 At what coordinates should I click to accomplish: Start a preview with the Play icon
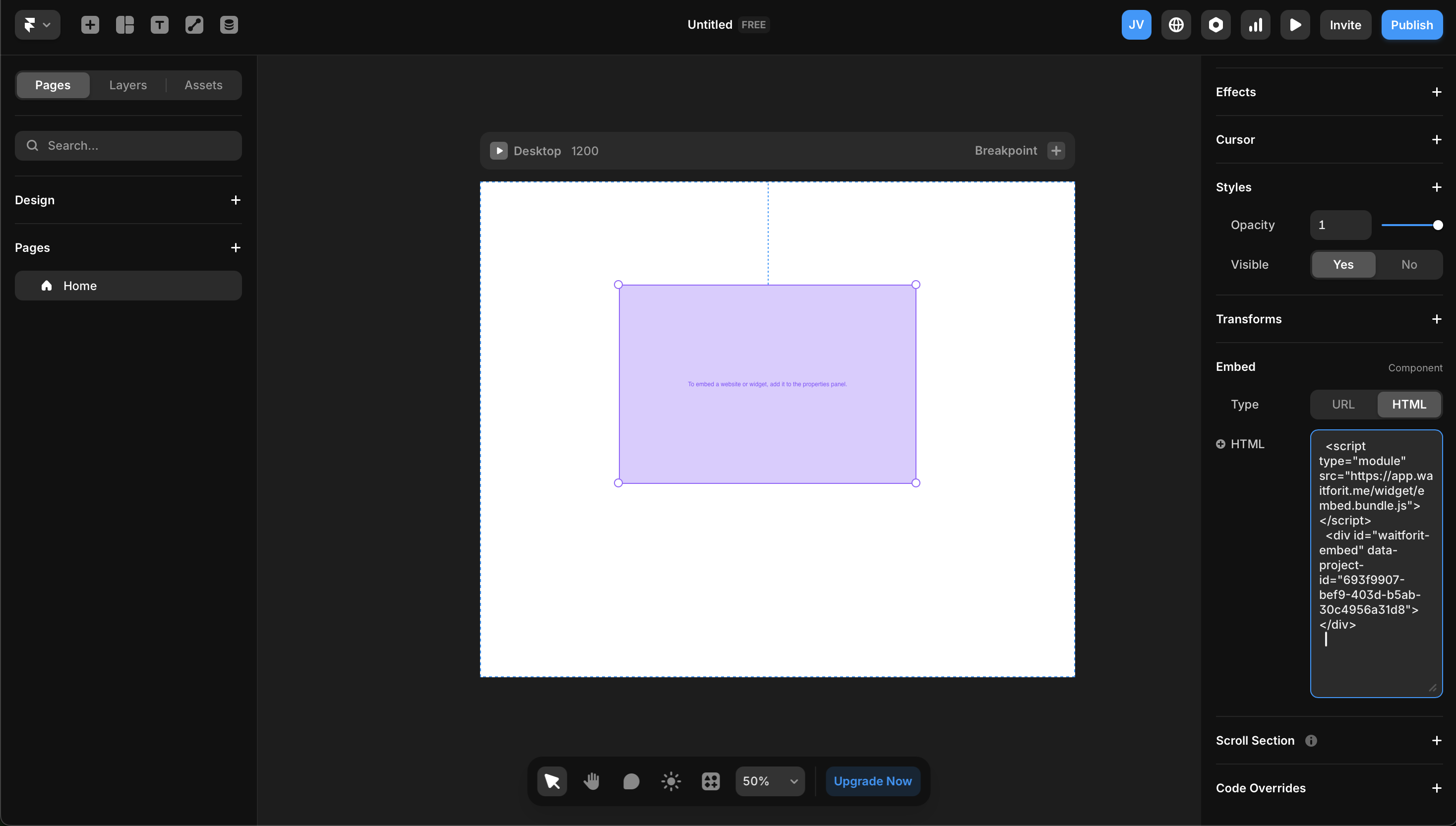tap(1295, 24)
